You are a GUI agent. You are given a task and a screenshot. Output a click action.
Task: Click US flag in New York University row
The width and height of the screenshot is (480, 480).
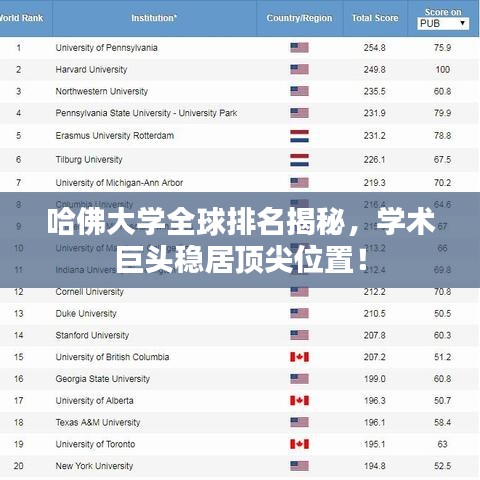tap(299, 466)
